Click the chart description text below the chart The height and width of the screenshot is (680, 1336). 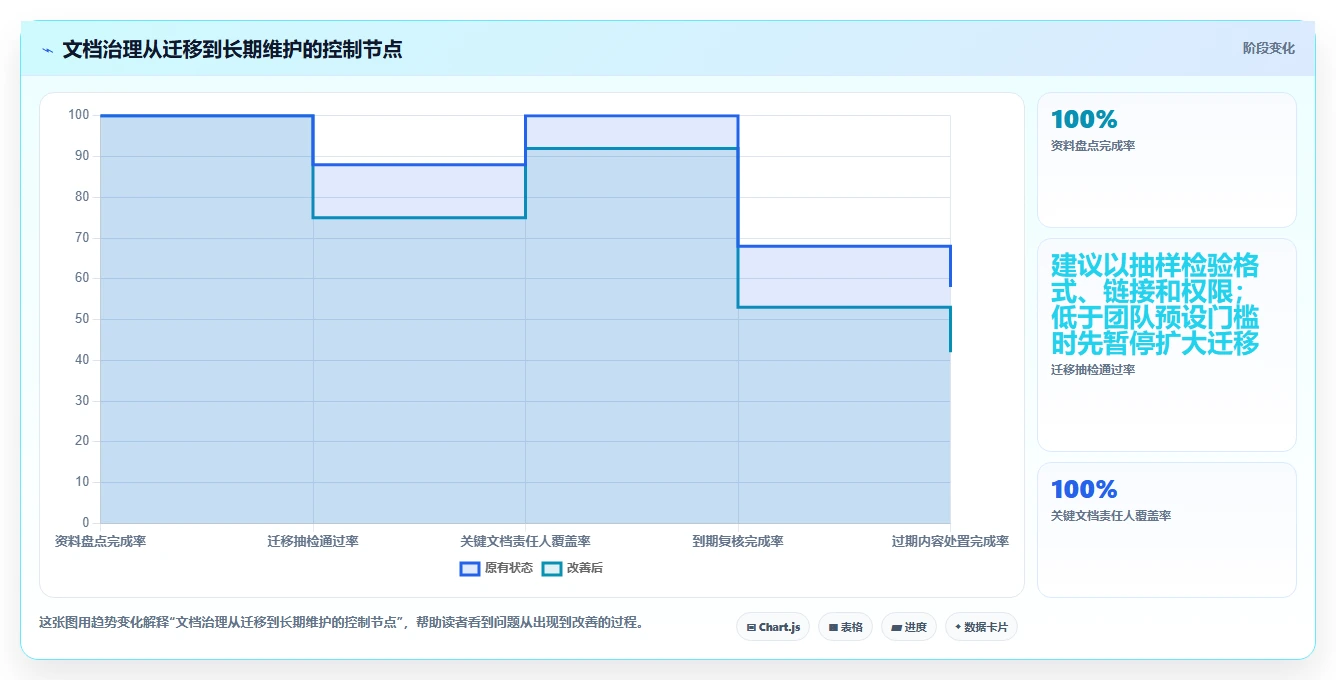[341, 622]
